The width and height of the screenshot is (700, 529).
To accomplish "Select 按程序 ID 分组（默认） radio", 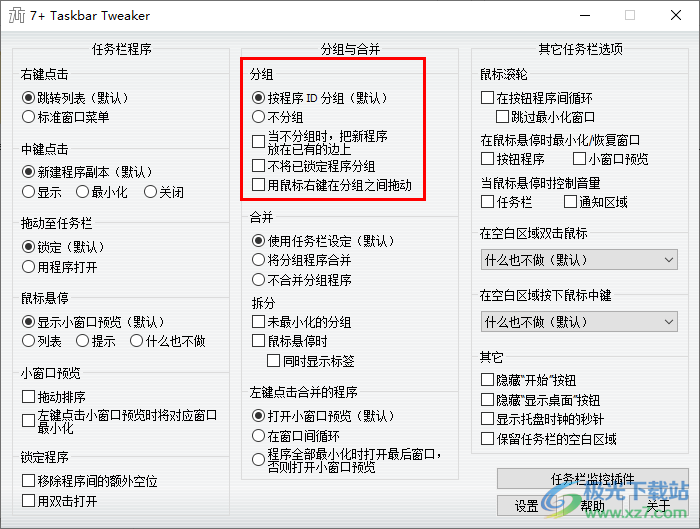I will click(258, 97).
